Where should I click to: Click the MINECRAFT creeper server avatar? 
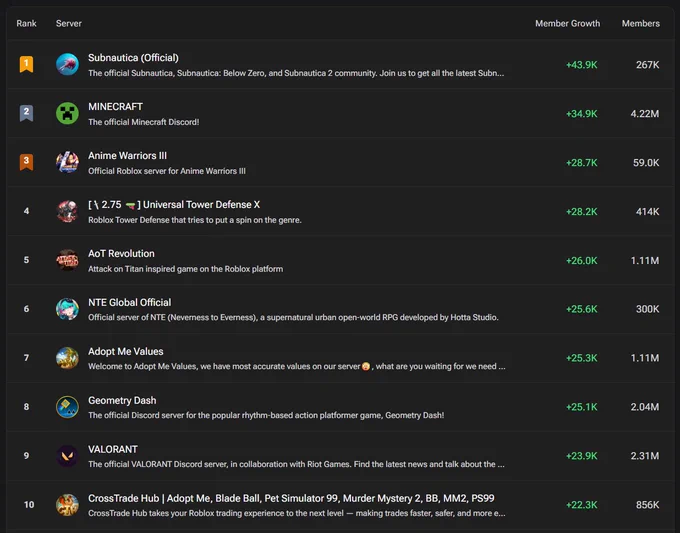pos(67,113)
